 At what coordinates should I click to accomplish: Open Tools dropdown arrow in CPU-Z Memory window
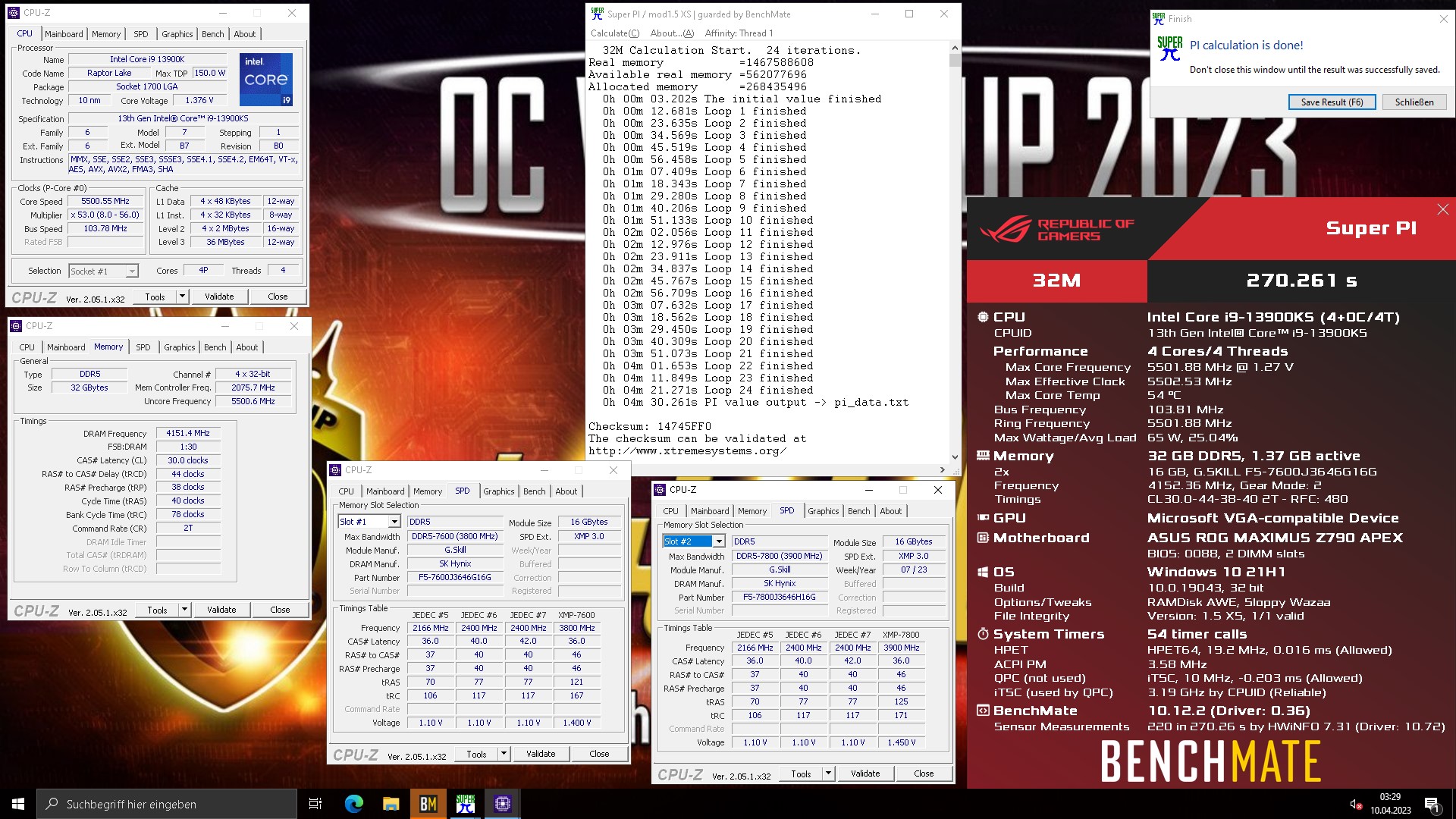pos(184,610)
